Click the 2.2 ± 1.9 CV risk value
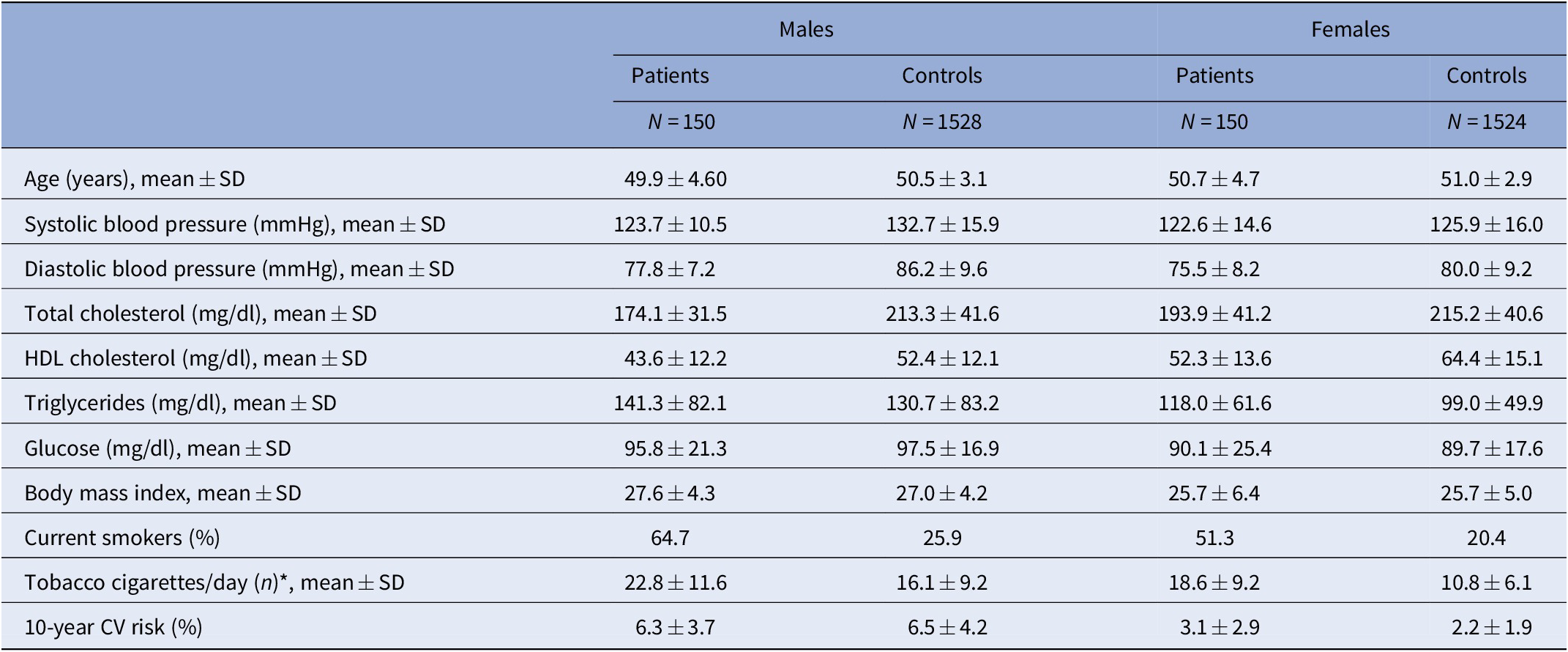The width and height of the screenshot is (1568, 652). pos(1486,627)
